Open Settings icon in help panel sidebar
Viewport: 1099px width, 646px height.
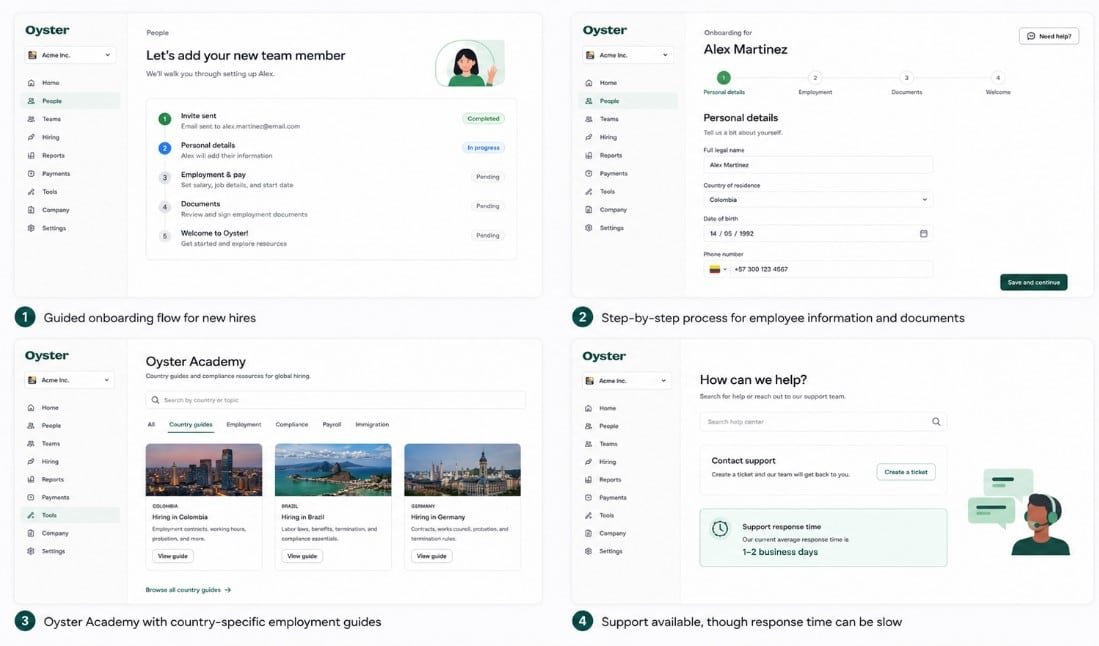click(589, 551)
